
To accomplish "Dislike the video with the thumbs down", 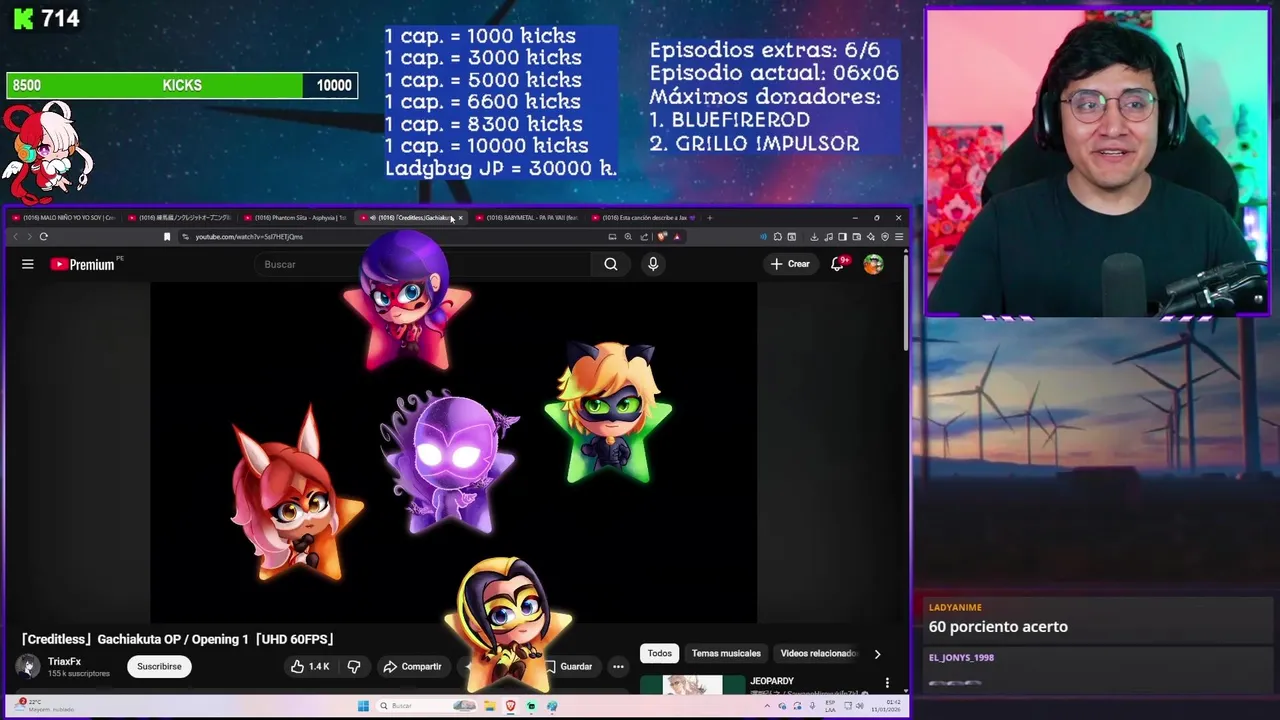I will (x=354, y=666).
